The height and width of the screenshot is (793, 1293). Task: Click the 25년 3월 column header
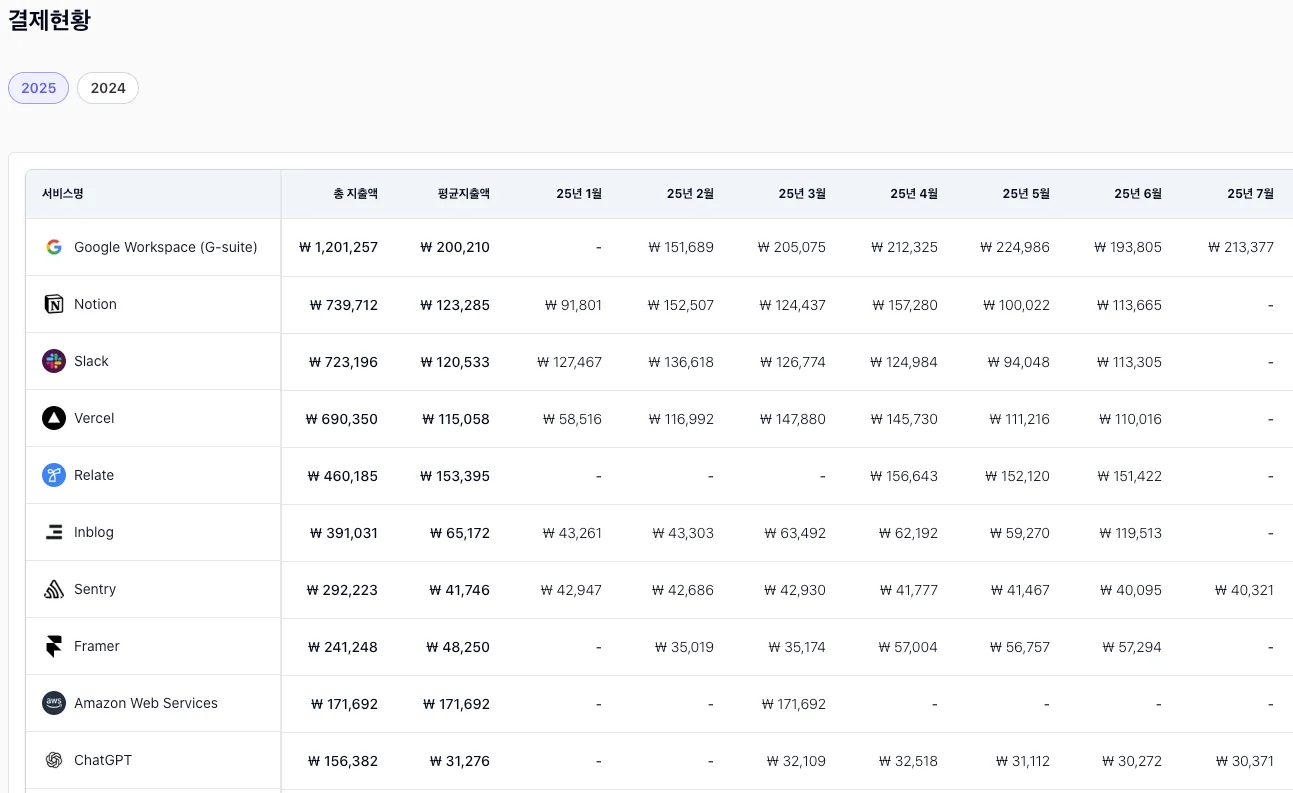coord(802,194)
